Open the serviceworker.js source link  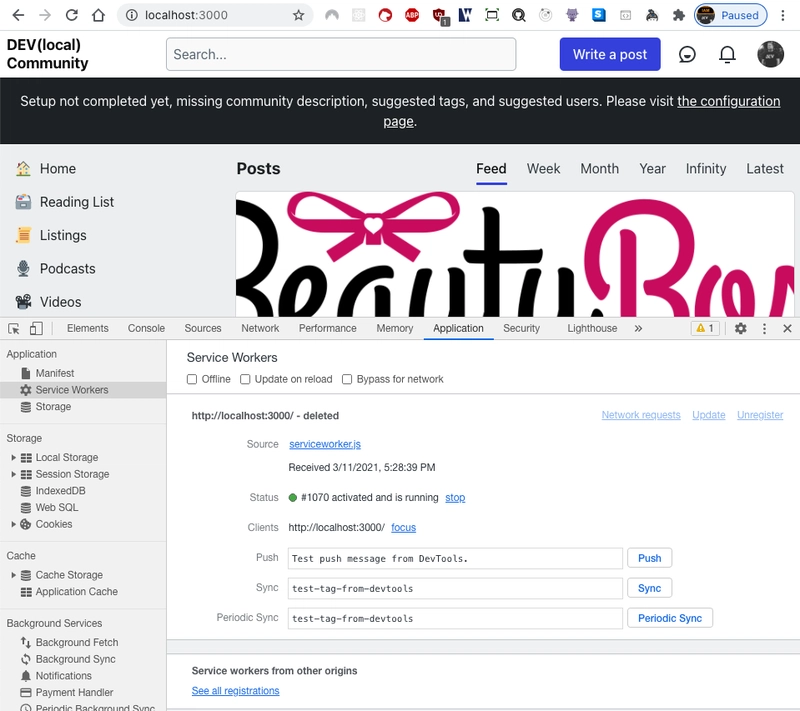325,445
